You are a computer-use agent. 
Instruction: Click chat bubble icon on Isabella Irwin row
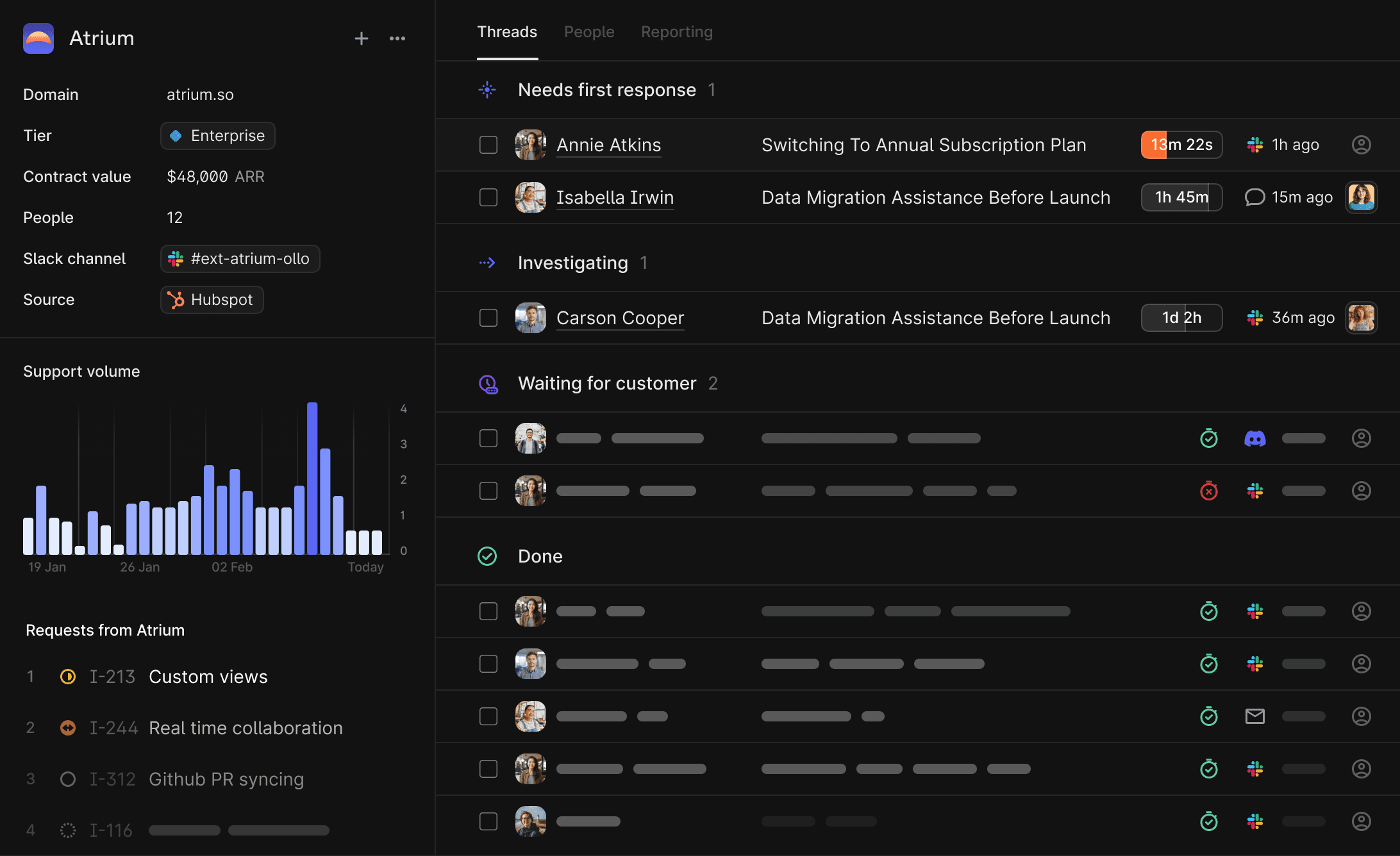(1254, 197)
